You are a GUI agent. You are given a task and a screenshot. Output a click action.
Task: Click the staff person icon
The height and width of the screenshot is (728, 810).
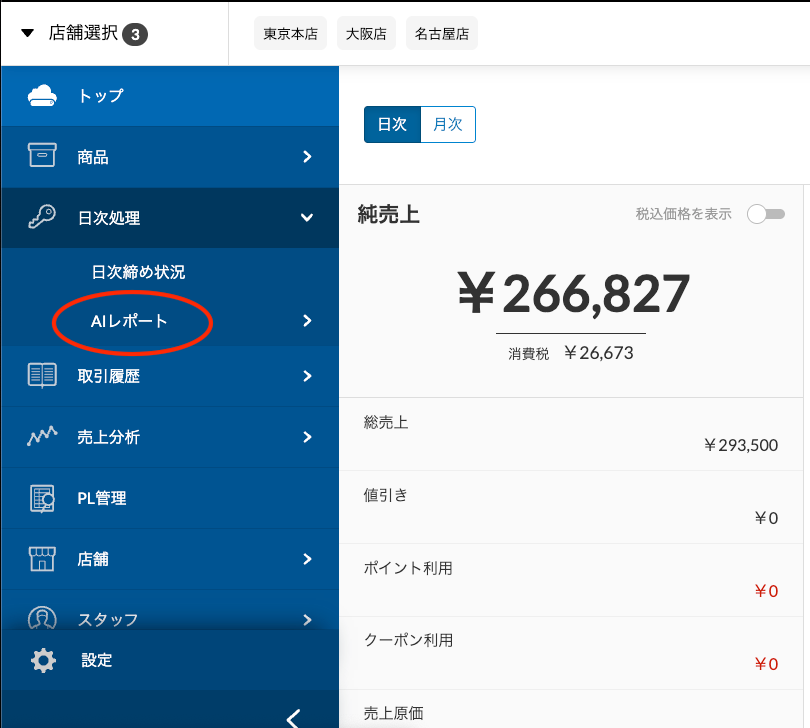pos(42,618)
